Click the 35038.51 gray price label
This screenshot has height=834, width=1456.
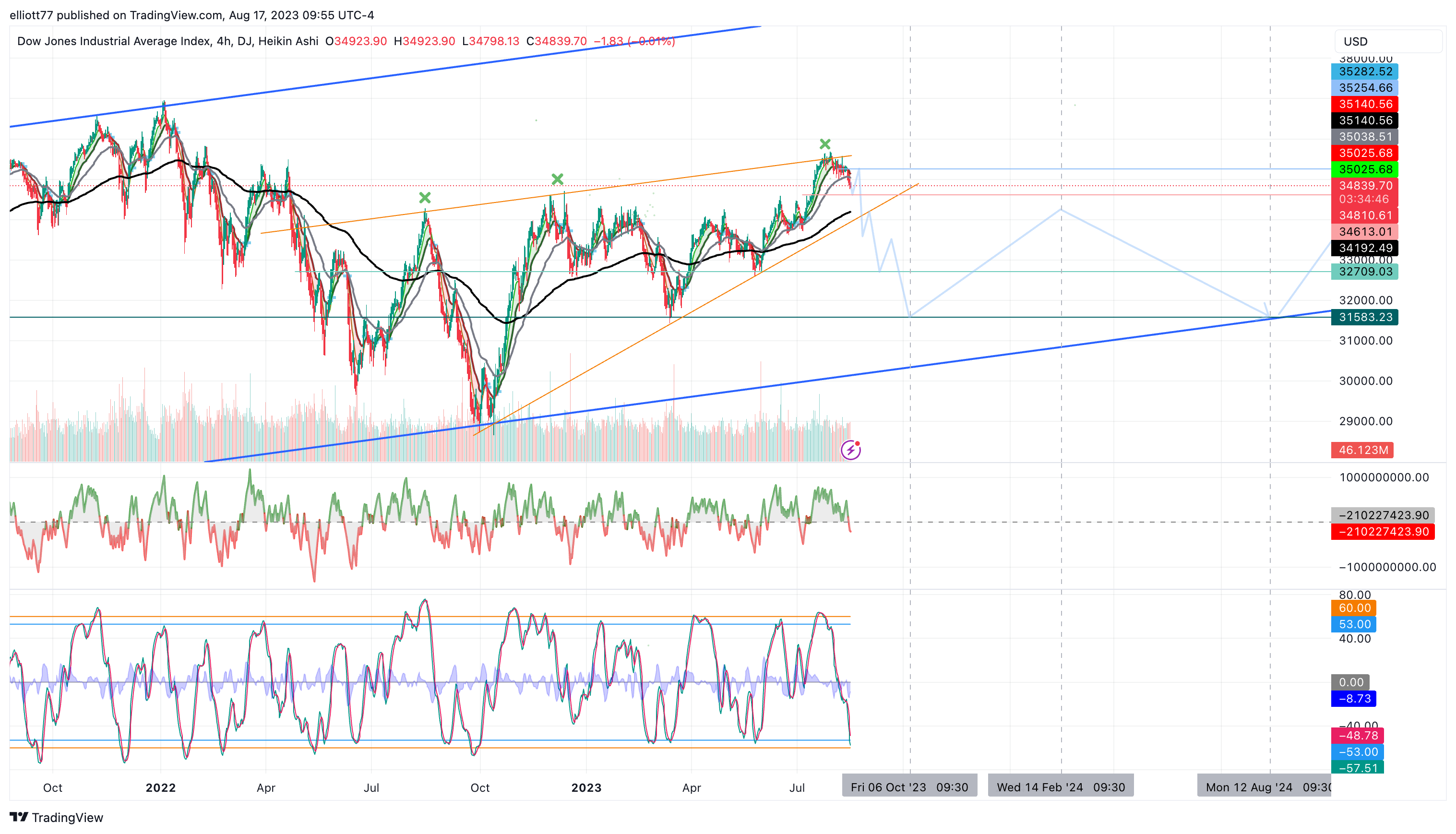click(x=1364, y=137)
